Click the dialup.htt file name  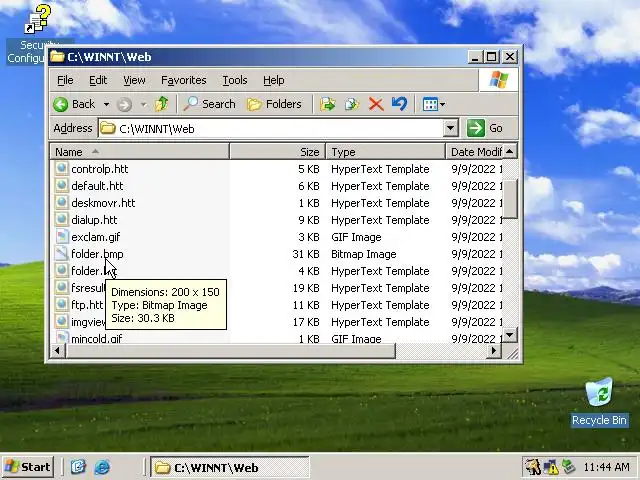pos(94,220)
